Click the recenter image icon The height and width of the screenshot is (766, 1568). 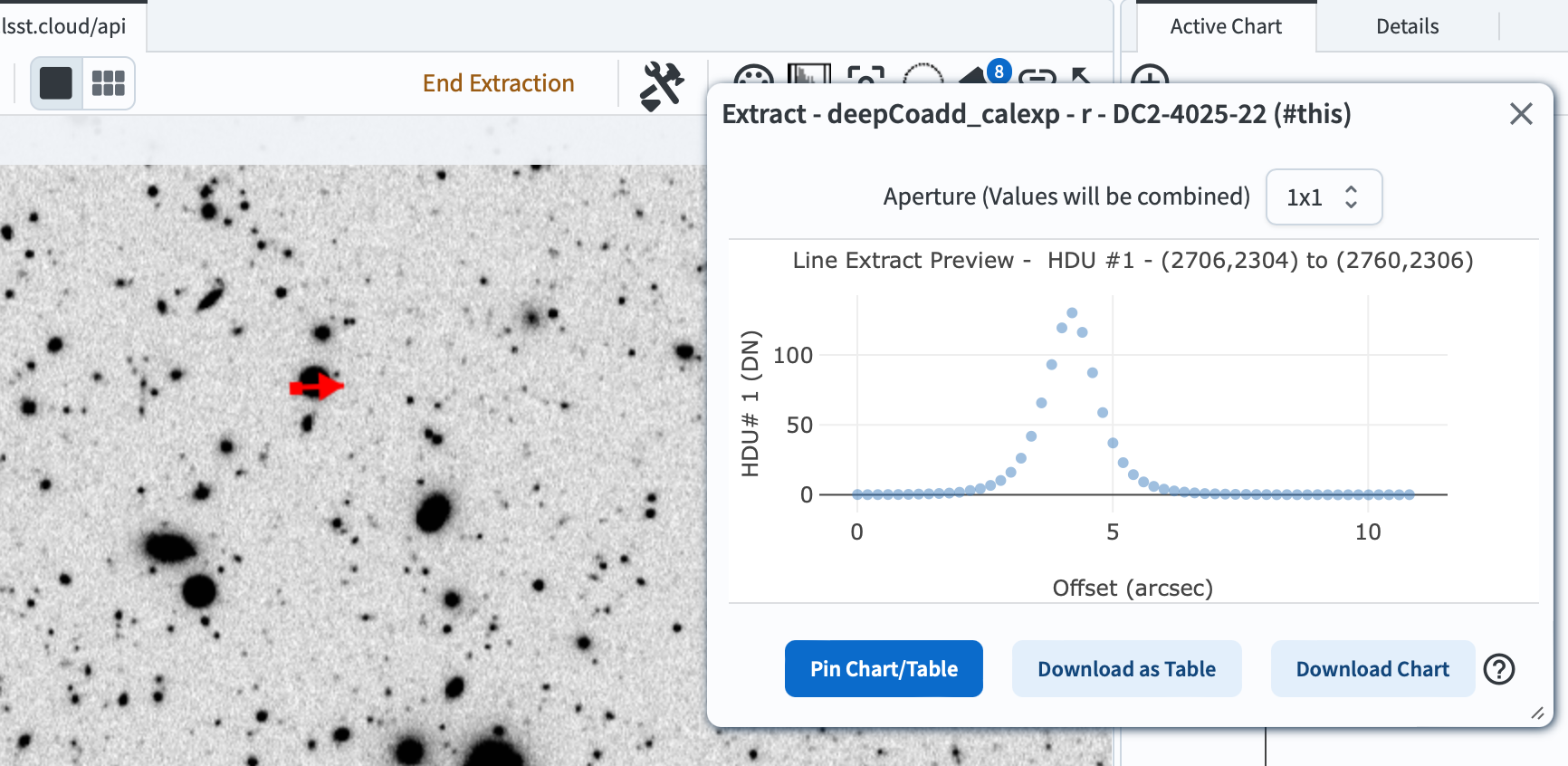865,76
